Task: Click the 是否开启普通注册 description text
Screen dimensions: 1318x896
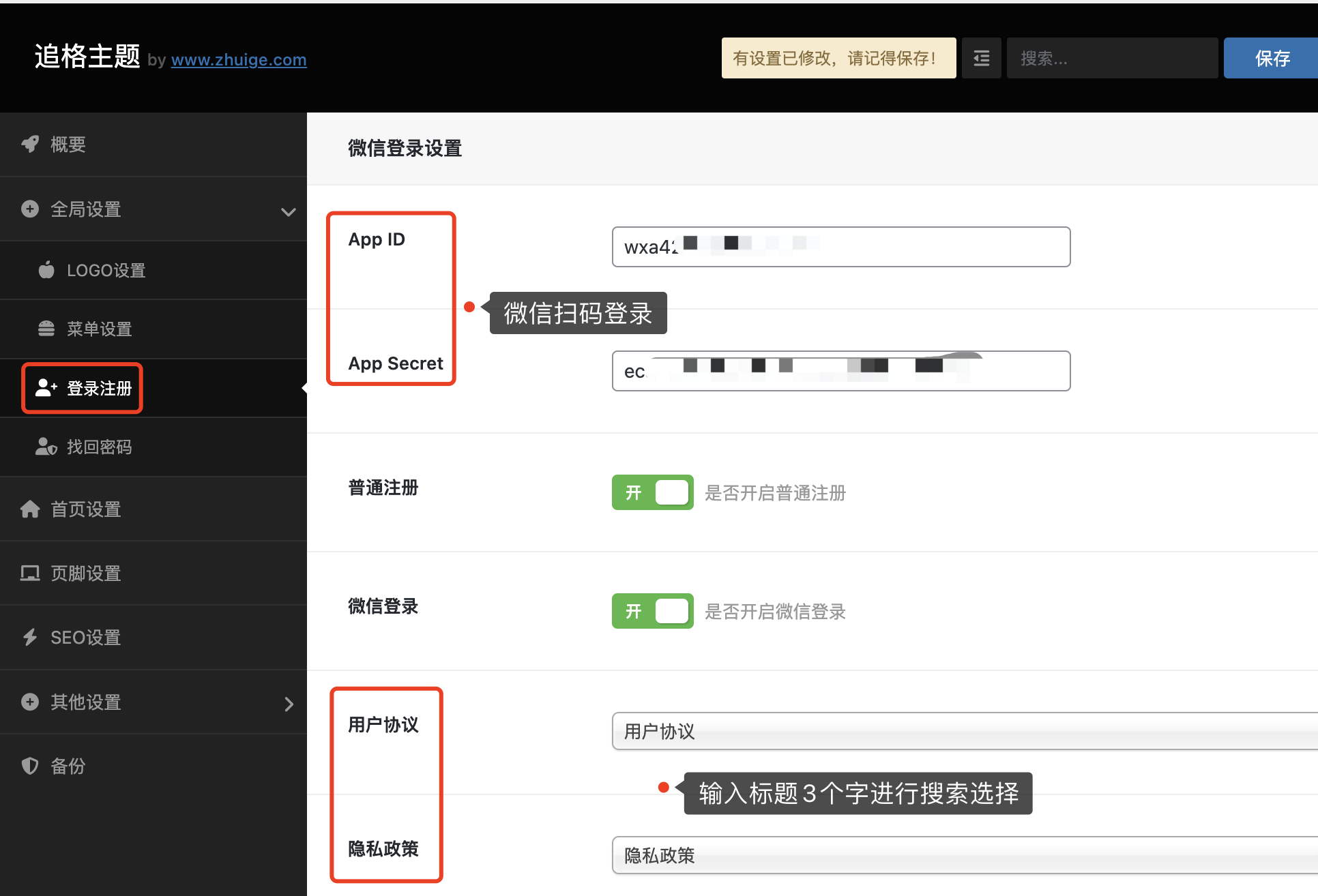Action: click(x=775, y=493)
